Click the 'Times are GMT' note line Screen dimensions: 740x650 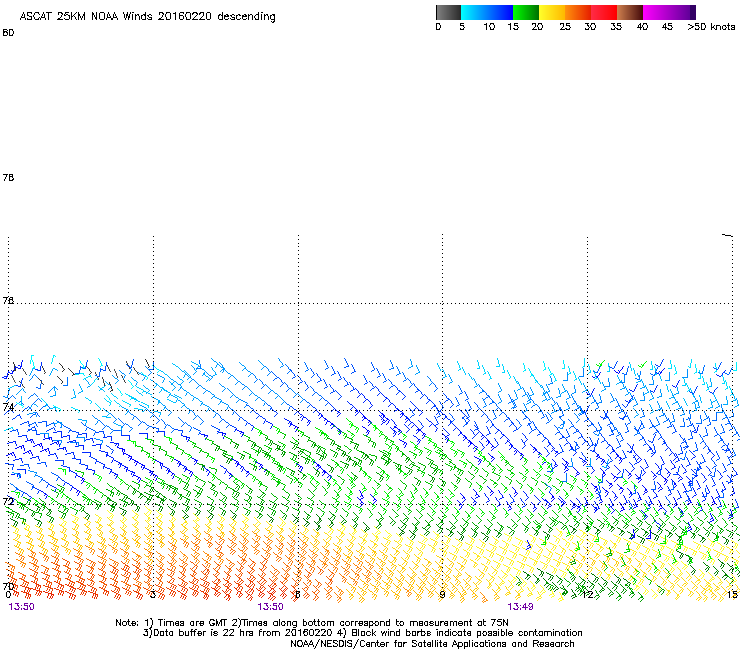[312, 623]
